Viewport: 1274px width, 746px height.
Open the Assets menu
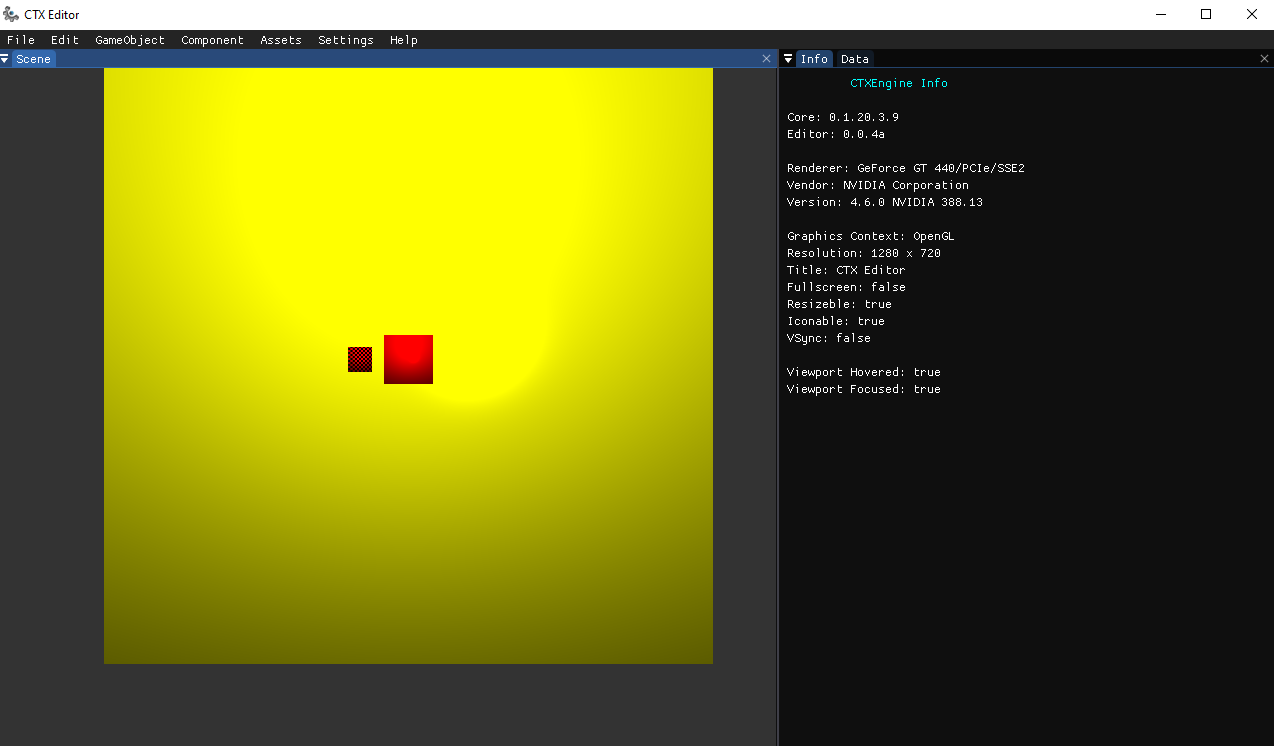coord(281,40)
